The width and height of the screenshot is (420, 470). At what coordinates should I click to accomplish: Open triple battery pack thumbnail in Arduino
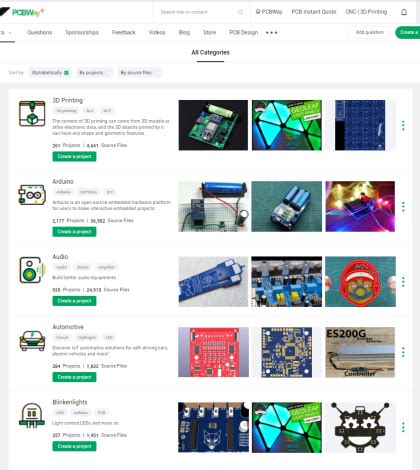pyautogui.click(x=287, y=206)
